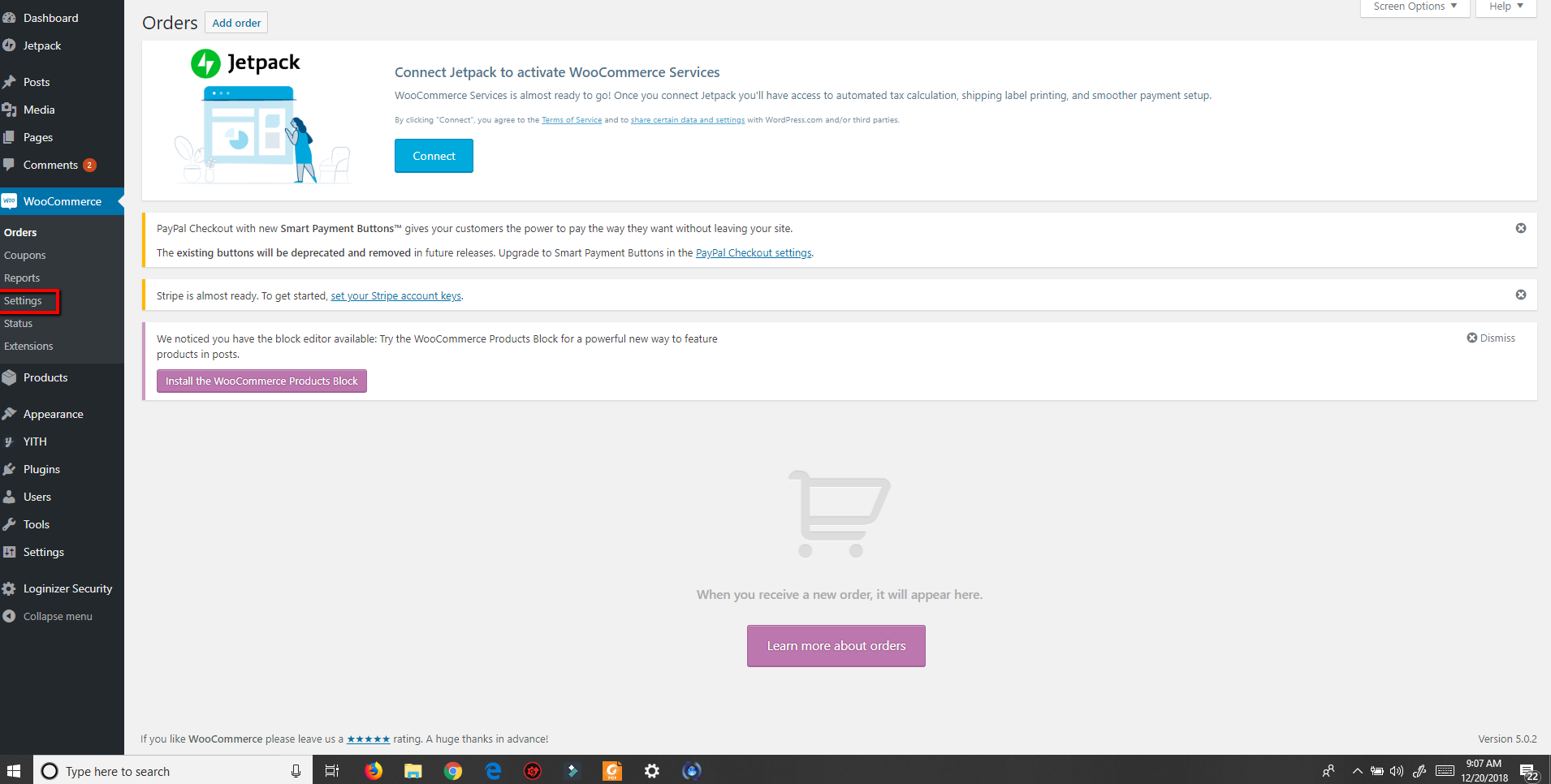
Task: Click the YITH sidebar icon
Action: click(9, 442)
